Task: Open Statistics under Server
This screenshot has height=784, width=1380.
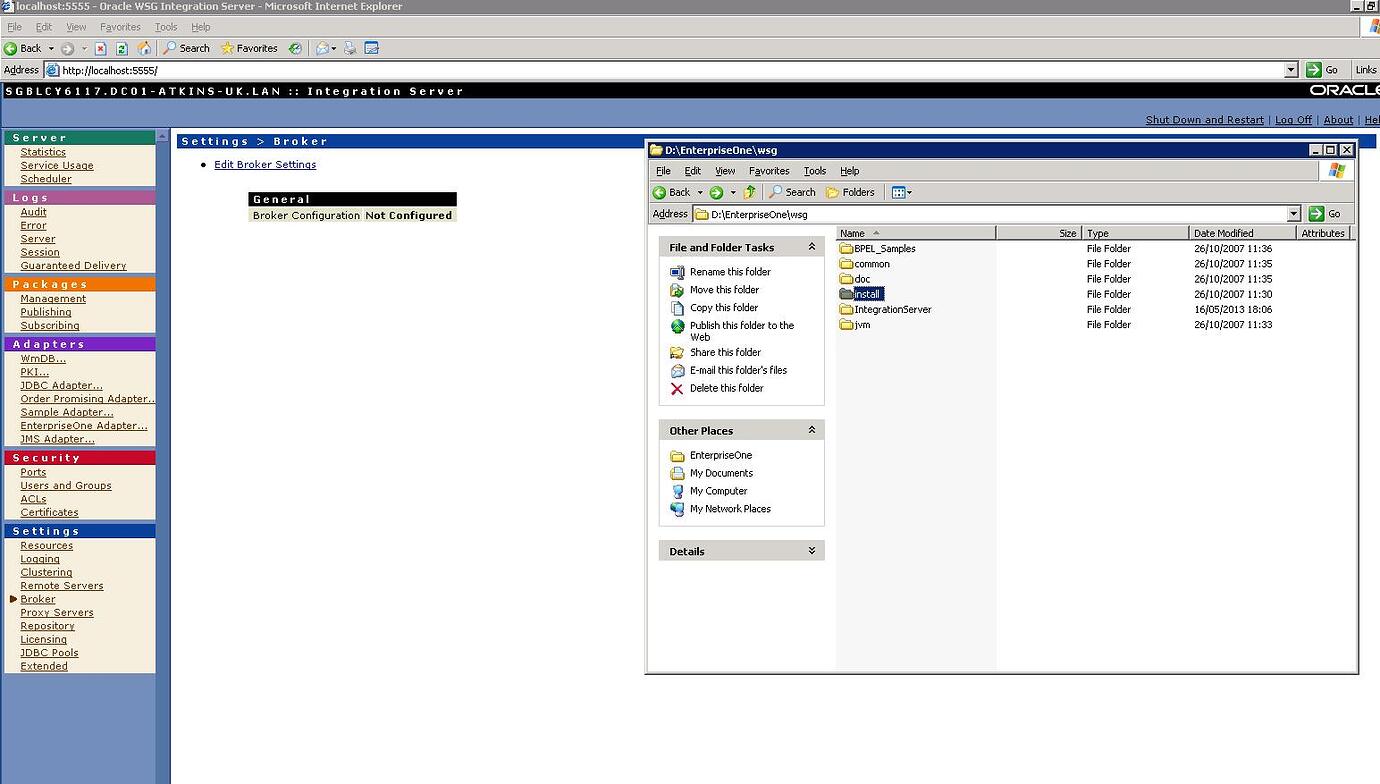Action: pos(43,152)
